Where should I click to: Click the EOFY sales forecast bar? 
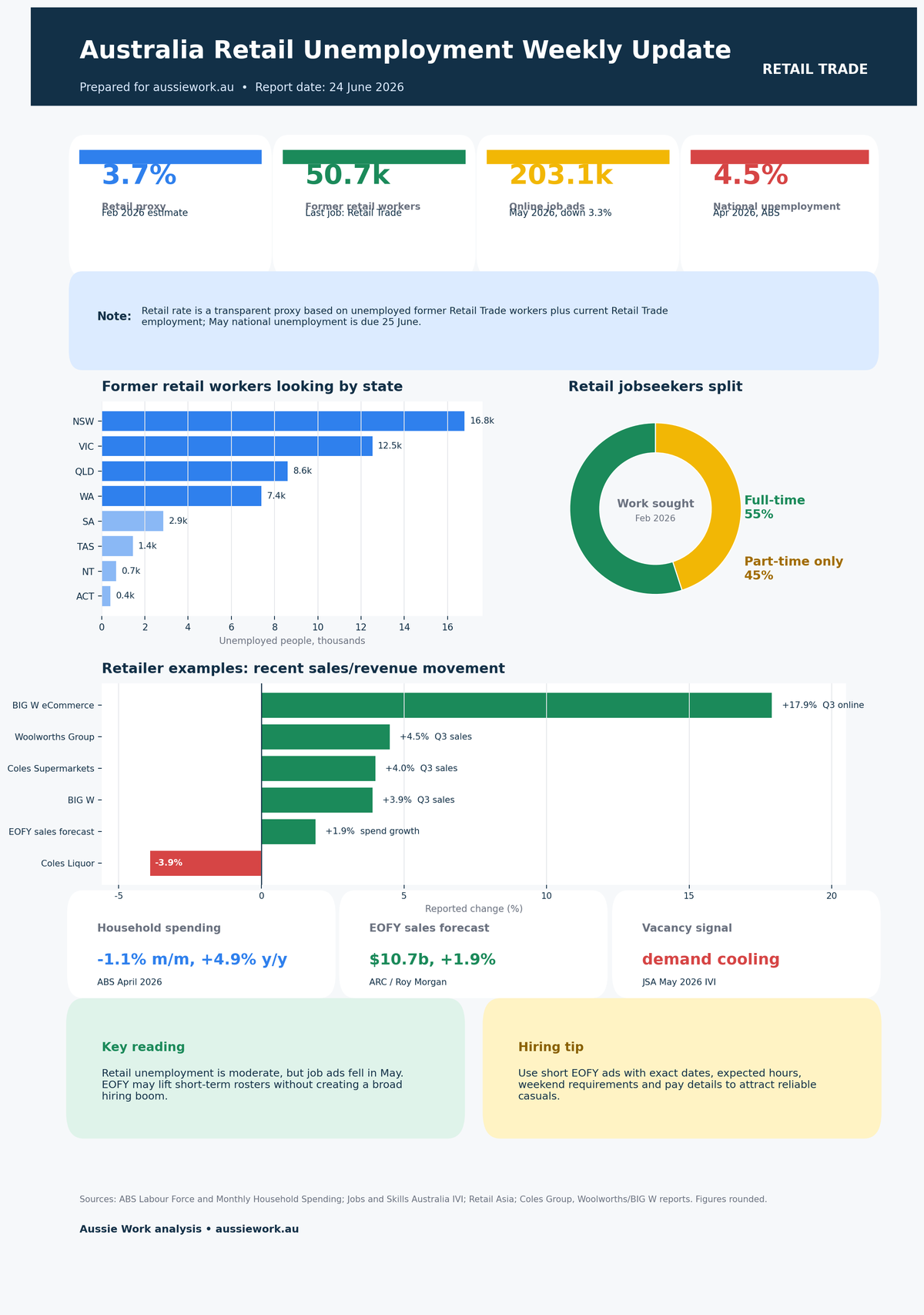click(x=289, y=832)
